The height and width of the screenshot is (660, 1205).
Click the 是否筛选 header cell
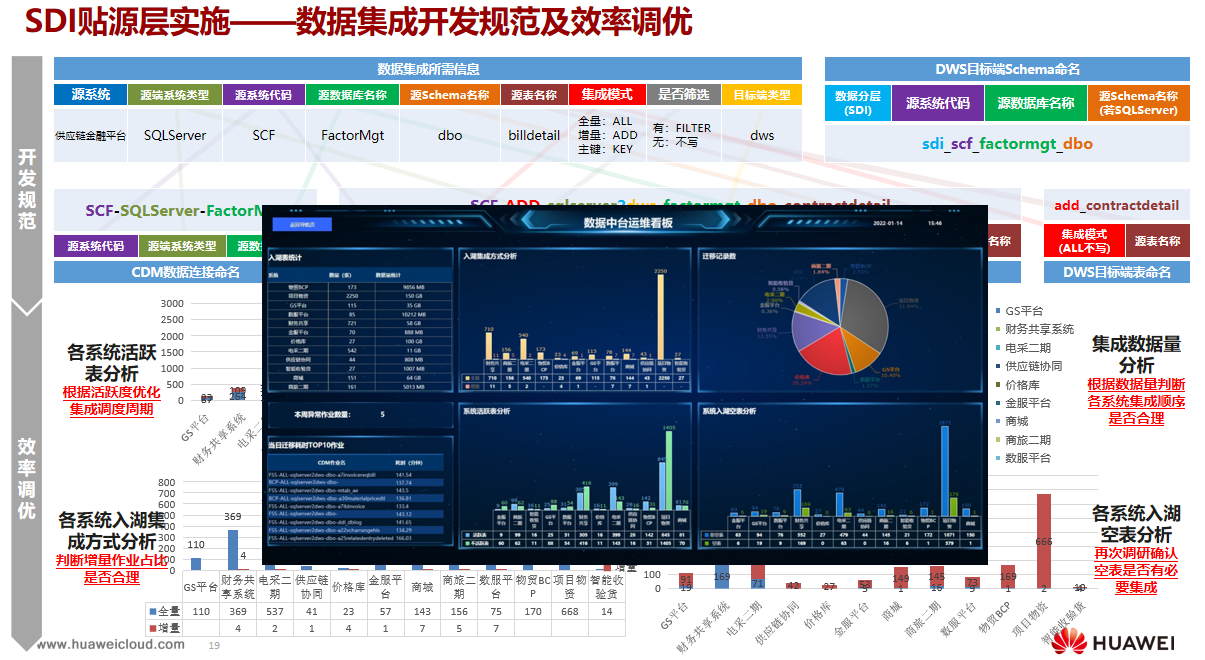684,95
